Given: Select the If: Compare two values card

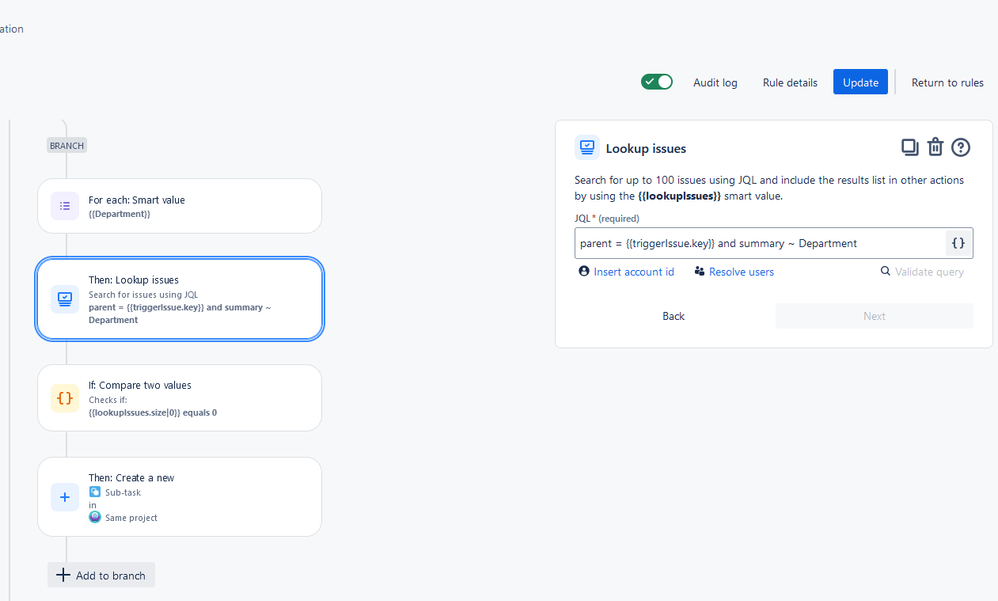Looking at the screenshot, I should (x=179, y=399).
